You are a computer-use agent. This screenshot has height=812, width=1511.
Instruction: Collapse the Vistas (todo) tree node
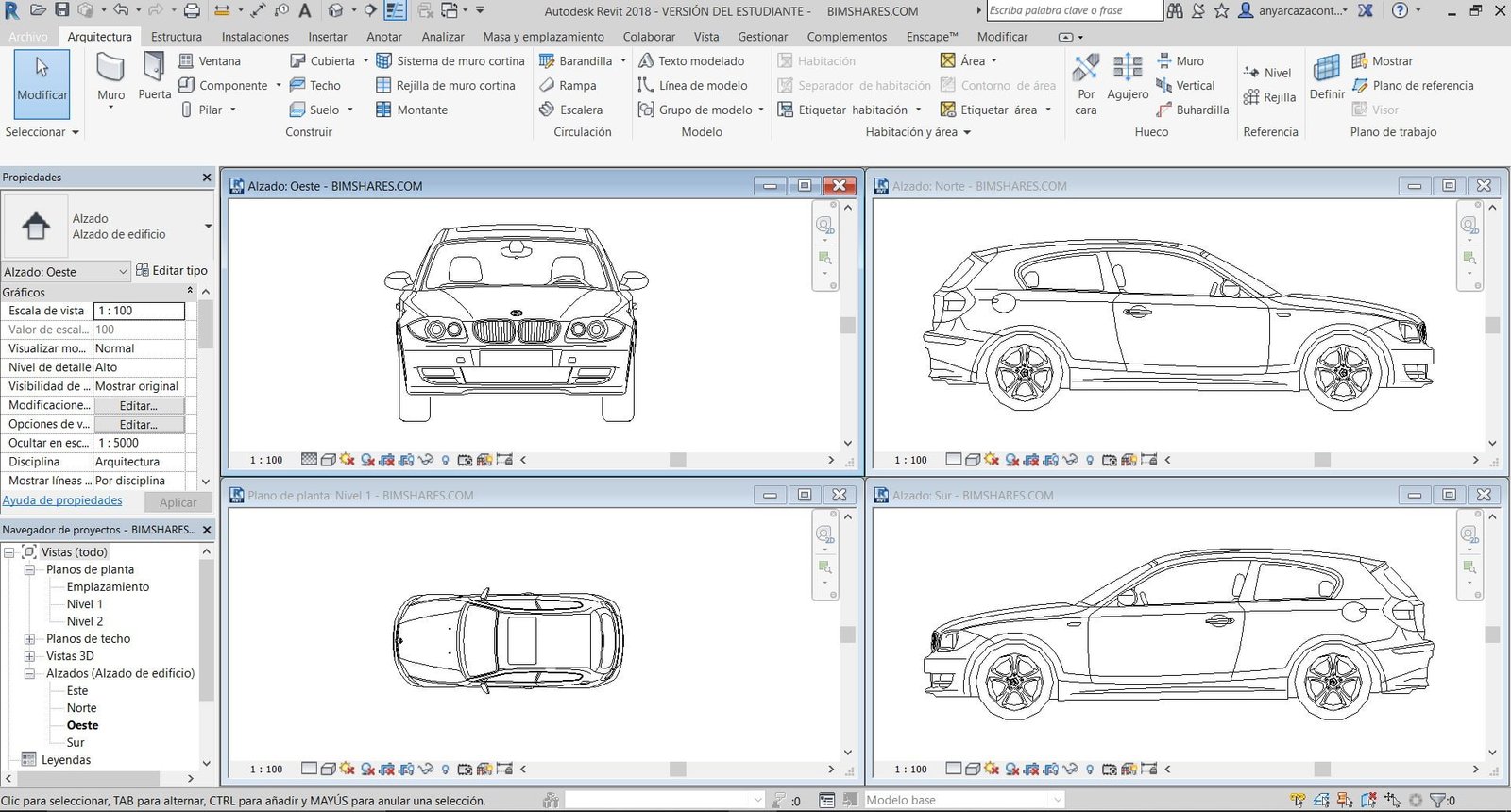tap(9, 552)
